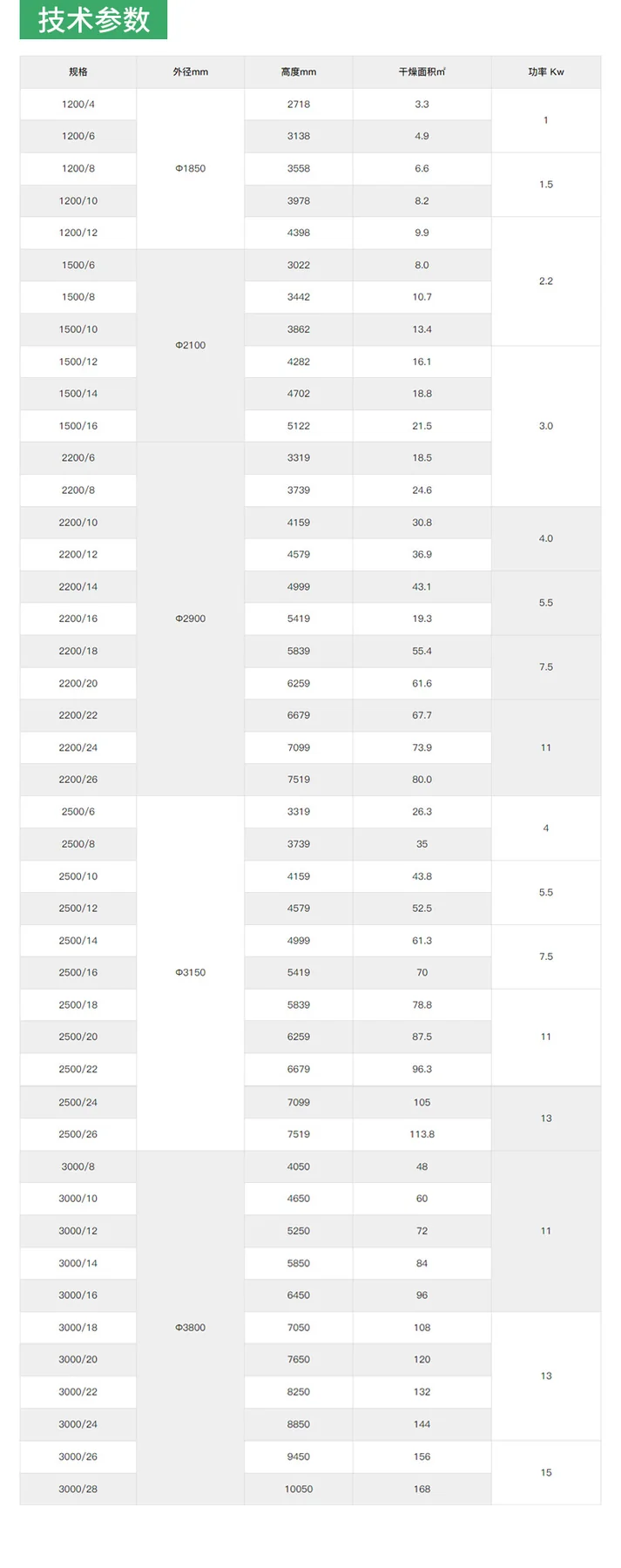Click the Φ2100 outer diameter cell
The height and width of the screenshot is (1568, 621).
click(x=191, y=345)
